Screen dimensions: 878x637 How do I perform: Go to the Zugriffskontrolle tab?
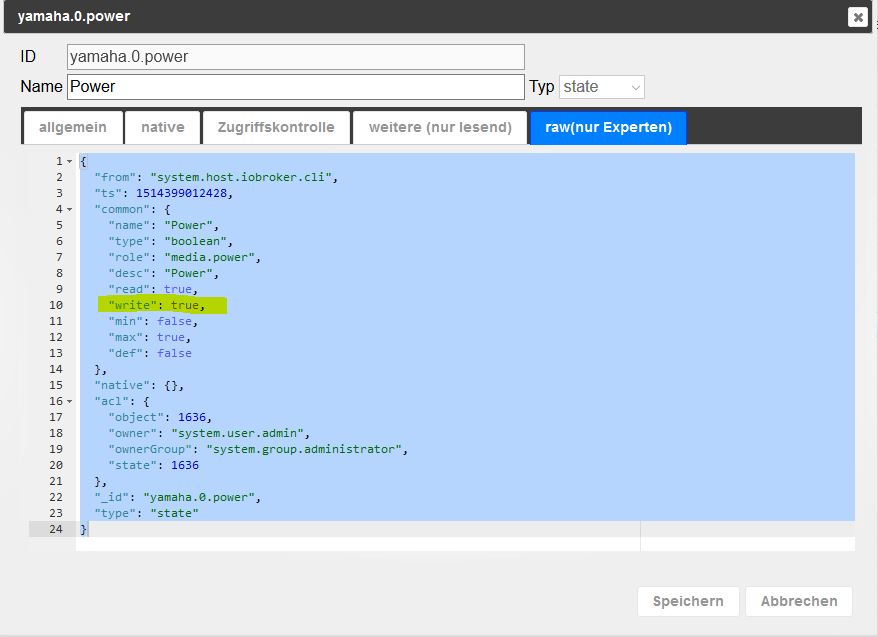[x=276, y=127]
